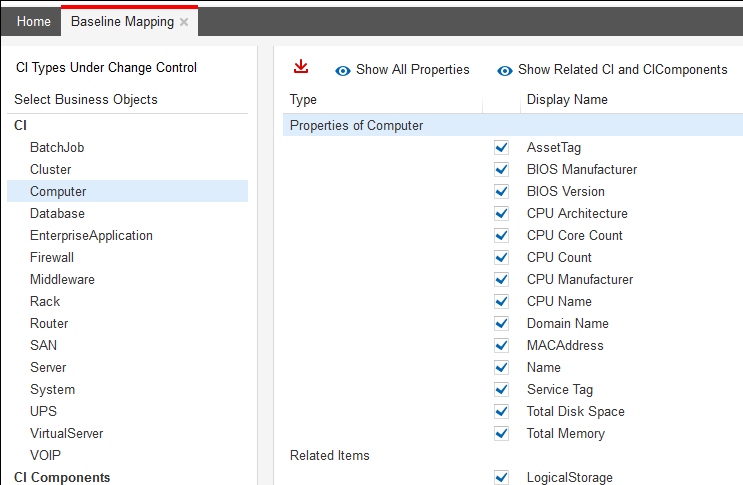Close the Baseline Mapping tab
The height and width of the screenshot is (485, 743).
[184, 22]
